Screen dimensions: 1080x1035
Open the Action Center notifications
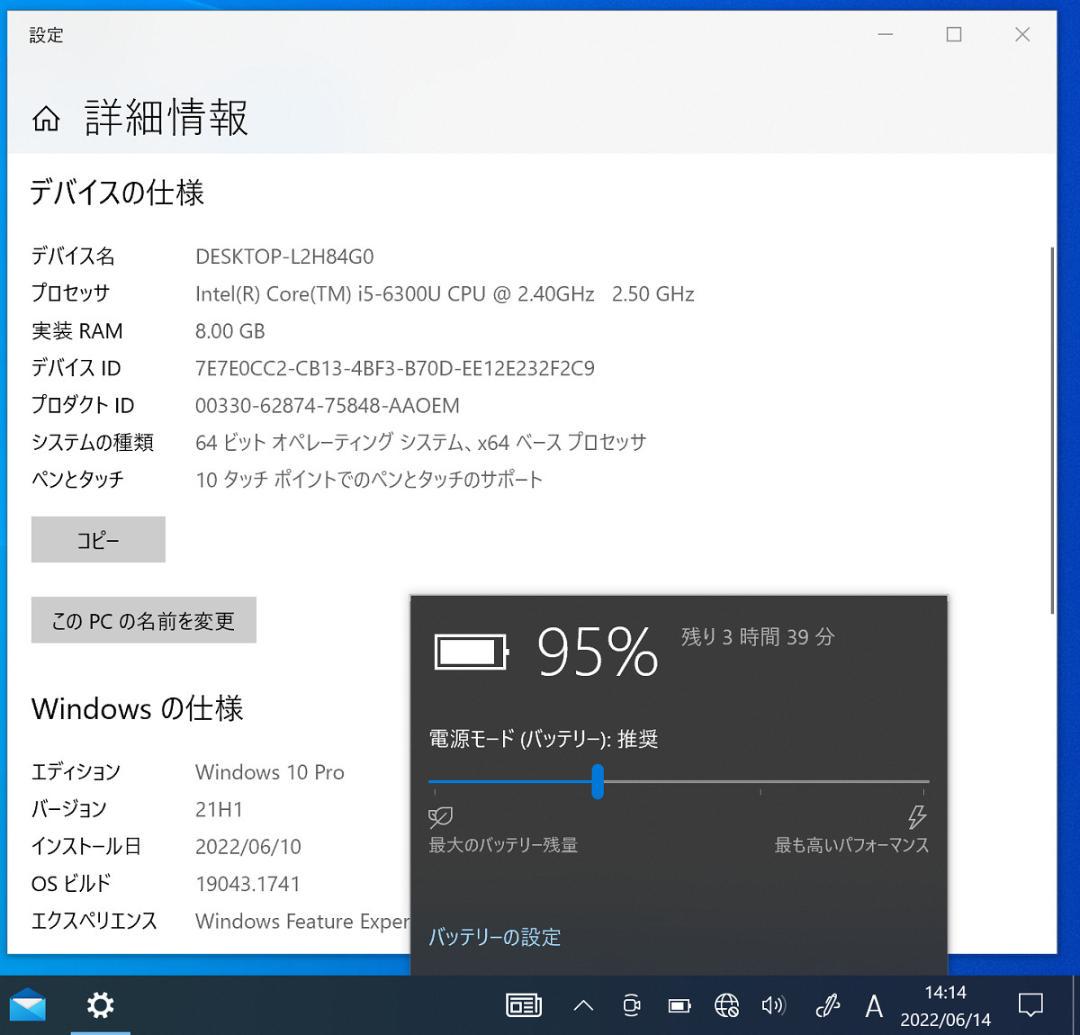1030,1006
